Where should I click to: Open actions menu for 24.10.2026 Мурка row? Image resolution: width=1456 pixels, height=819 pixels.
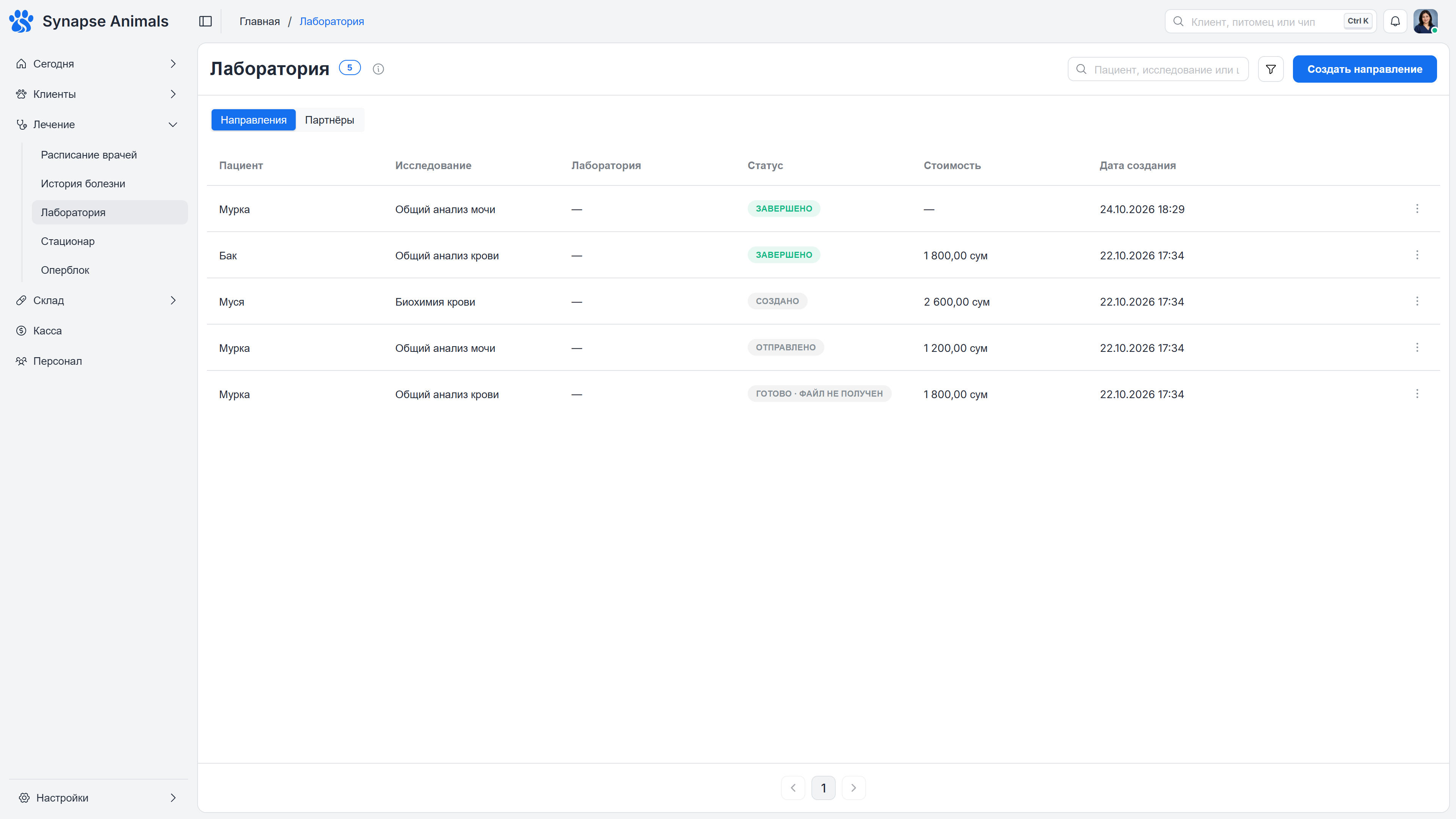pos(1417,209)
